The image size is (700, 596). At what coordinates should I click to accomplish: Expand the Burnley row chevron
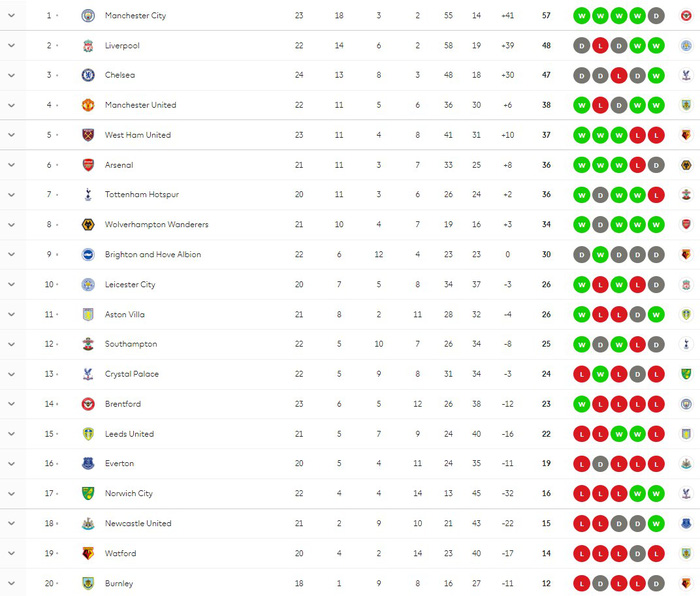coord(12,583)
